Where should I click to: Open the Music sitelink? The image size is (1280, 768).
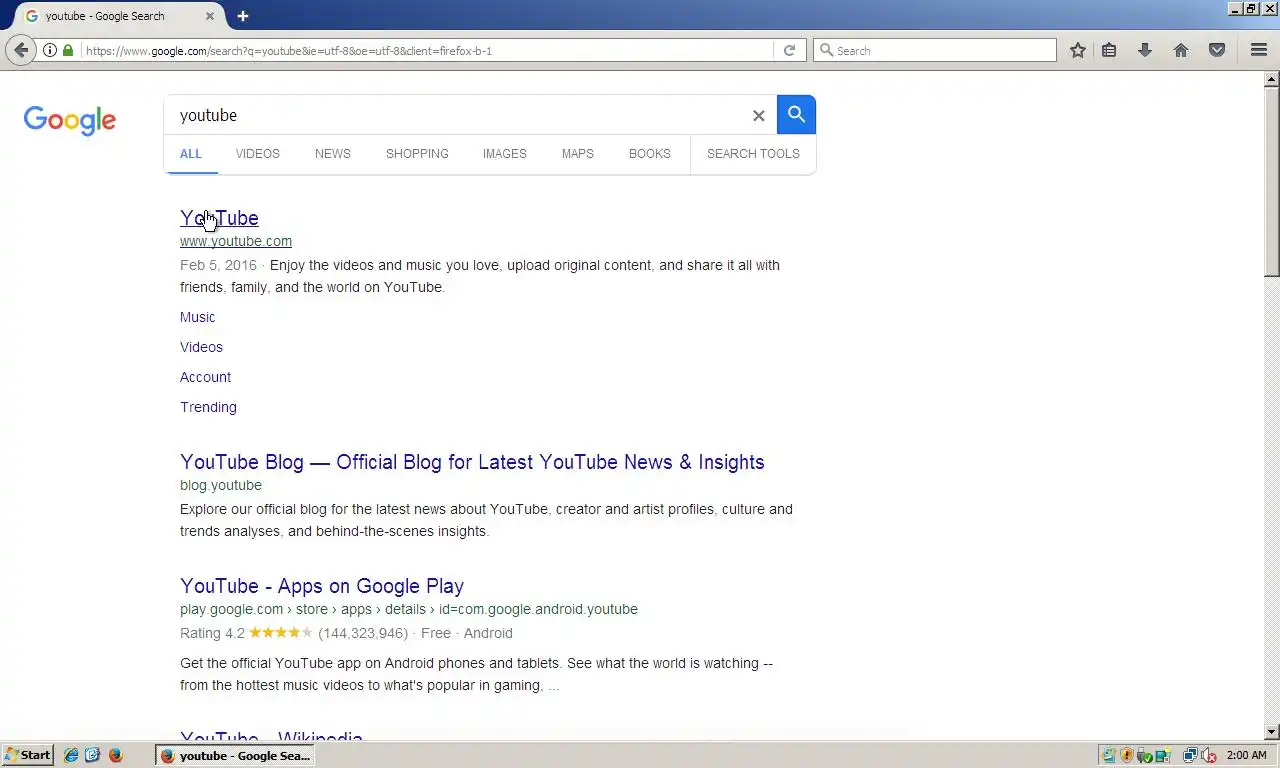click(198, 317)
